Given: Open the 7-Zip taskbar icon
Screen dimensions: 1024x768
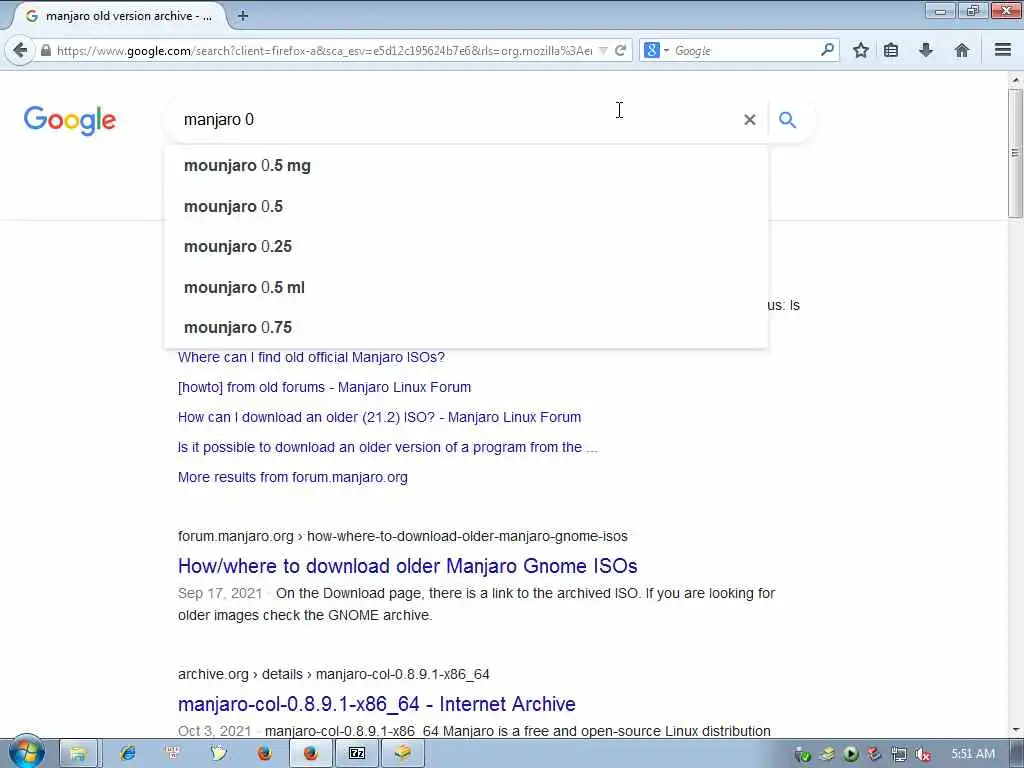Looking at the screenshot, I should (x=357, y=754).
